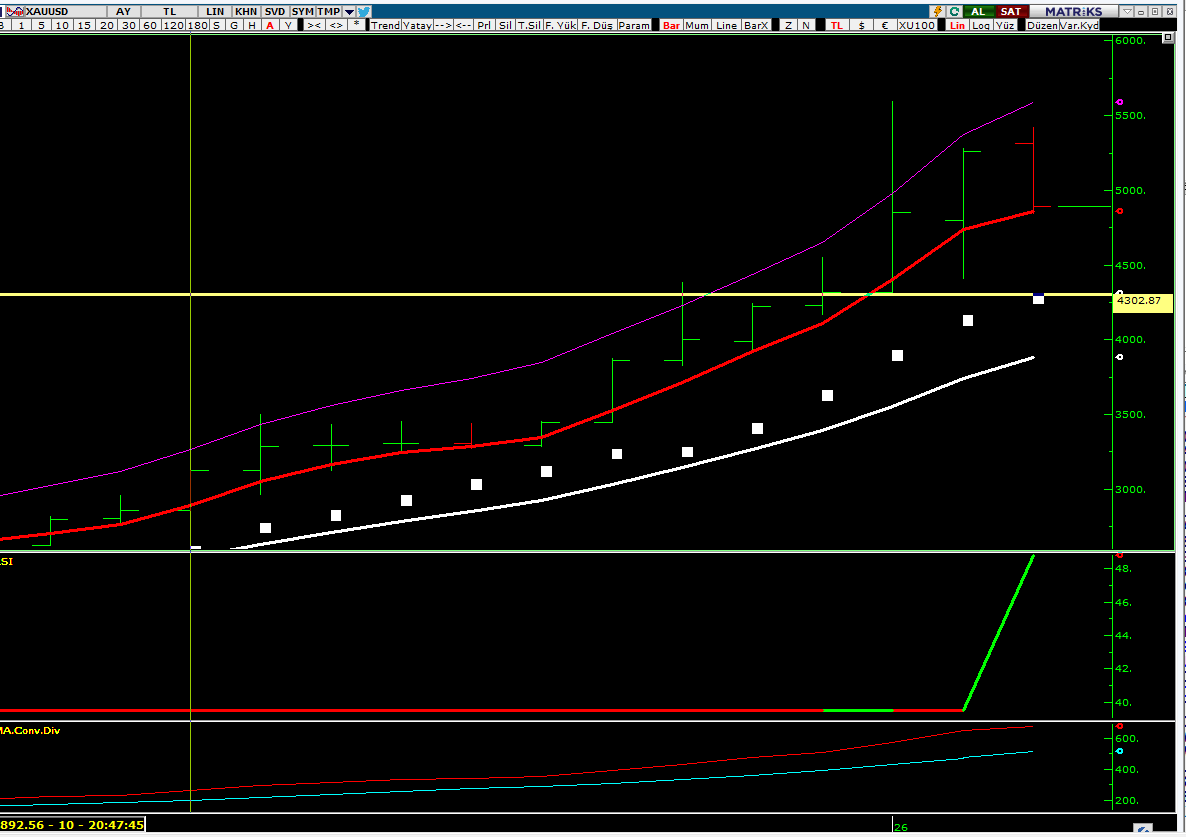The width and height of the screenshot is (1186, 837).
Task: Open the XAUUSD symbol field
Action: coord(64,11)
